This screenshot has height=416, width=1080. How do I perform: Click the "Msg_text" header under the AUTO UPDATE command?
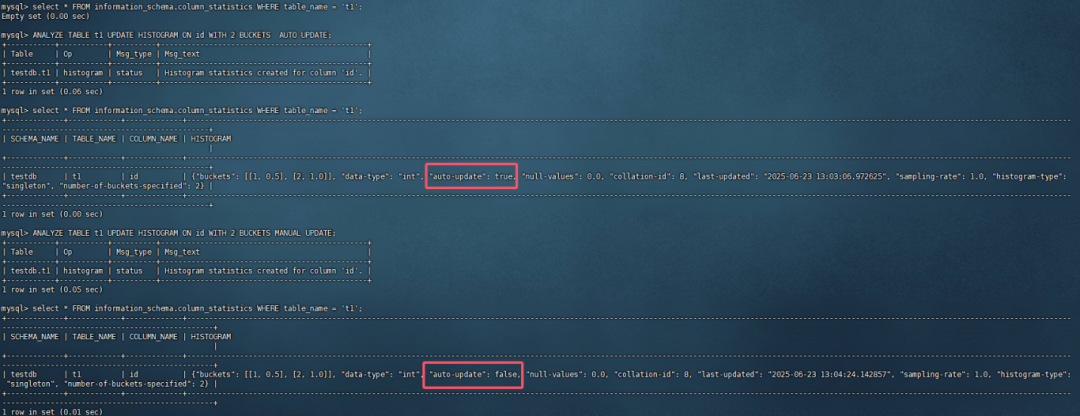182,54
